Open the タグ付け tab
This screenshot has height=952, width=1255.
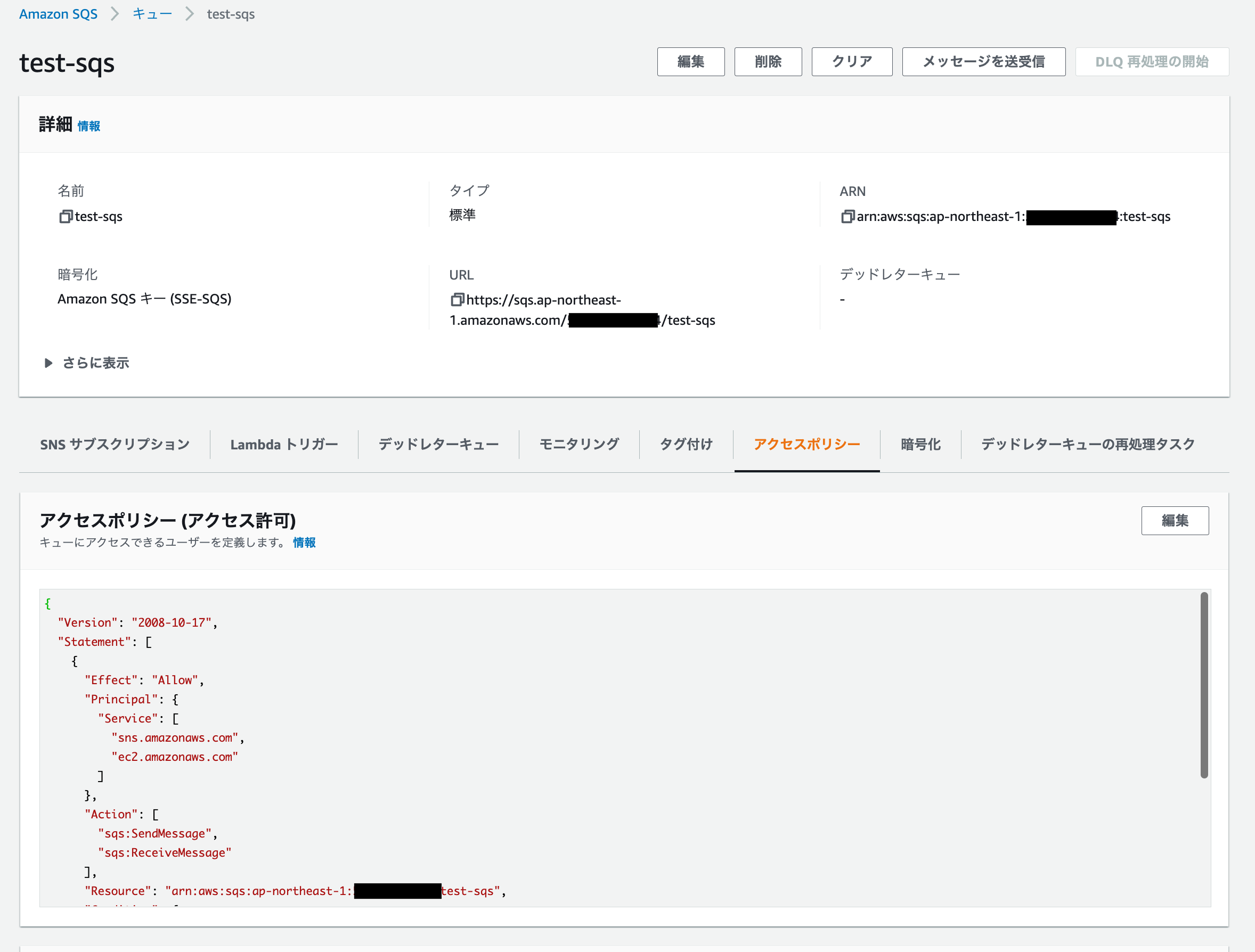coord(686,445)
